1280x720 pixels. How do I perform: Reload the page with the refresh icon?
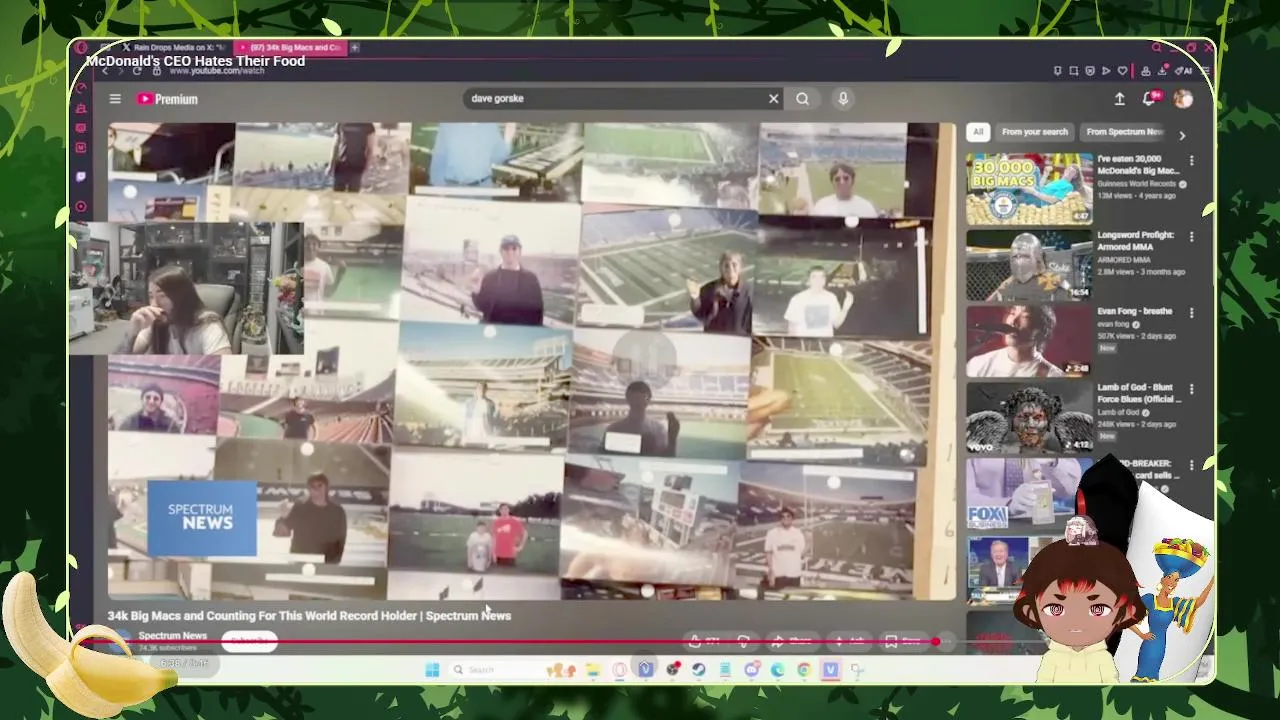[138, 71]
